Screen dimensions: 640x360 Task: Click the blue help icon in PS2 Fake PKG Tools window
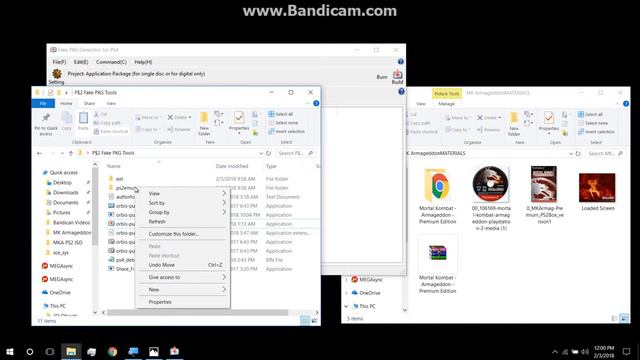point(316,103)
